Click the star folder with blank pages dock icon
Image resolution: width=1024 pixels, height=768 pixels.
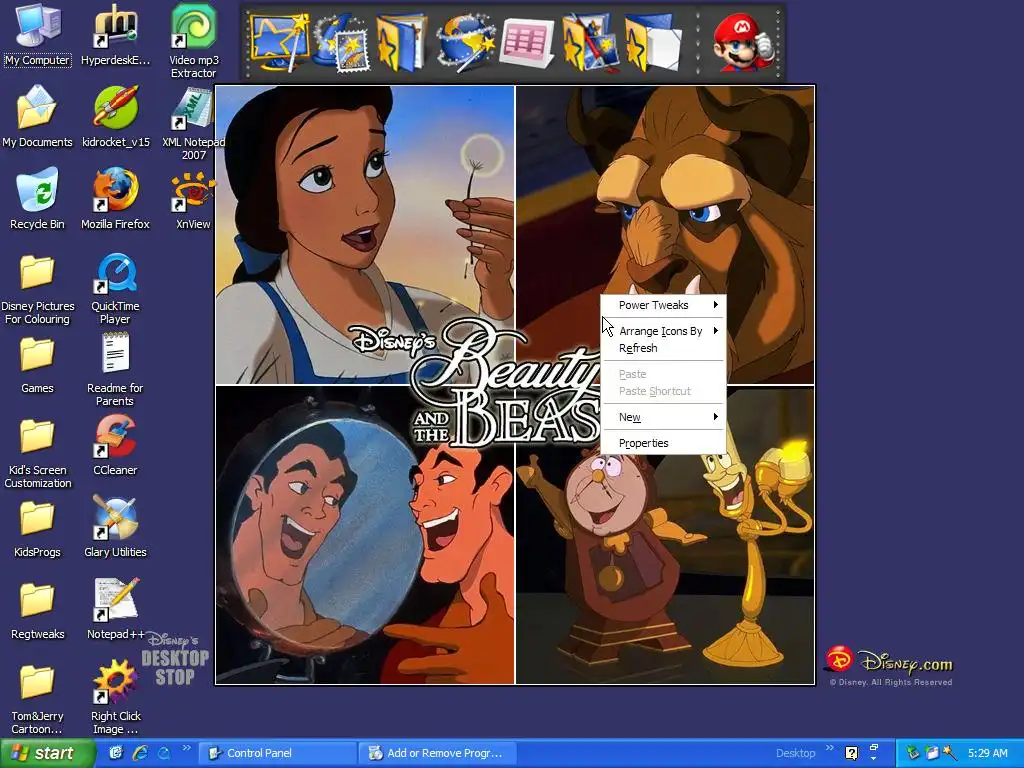click(x=653, y=43)
